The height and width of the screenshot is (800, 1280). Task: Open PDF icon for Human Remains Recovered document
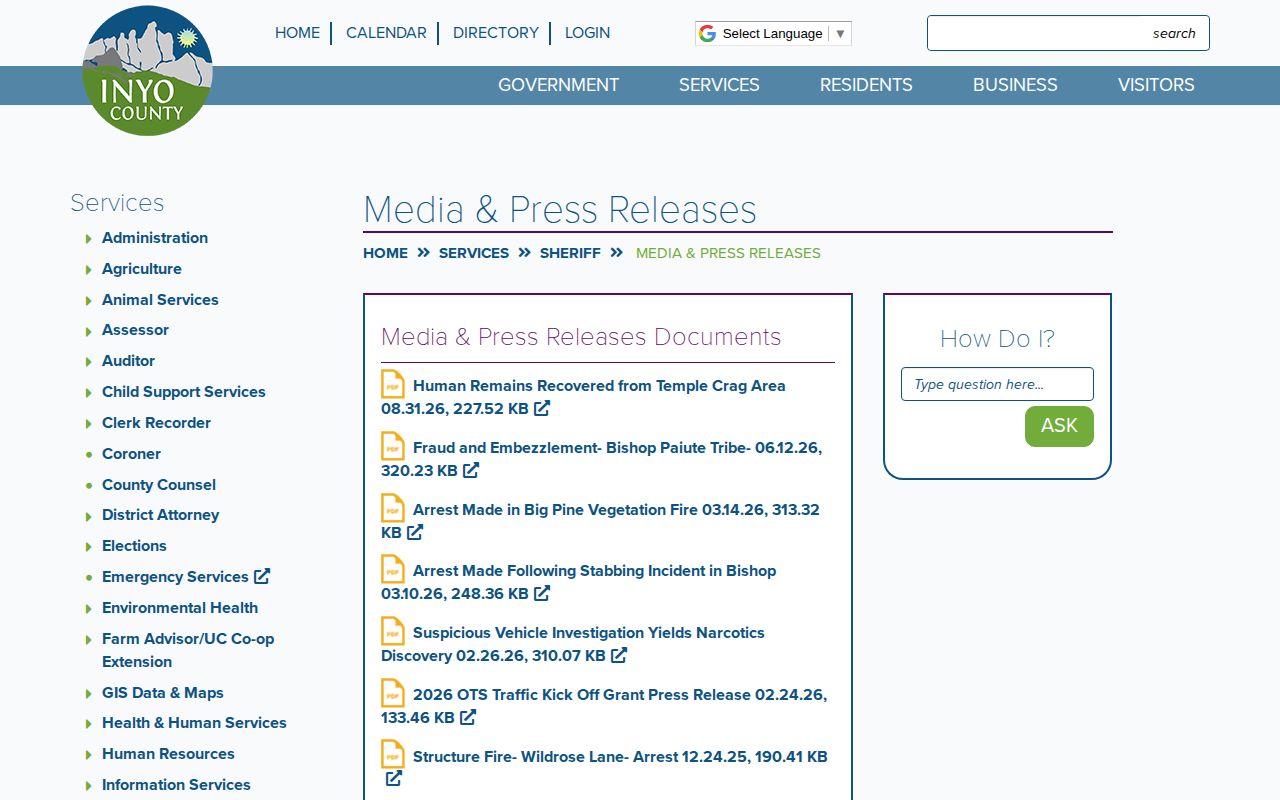(x=393, y=384)
